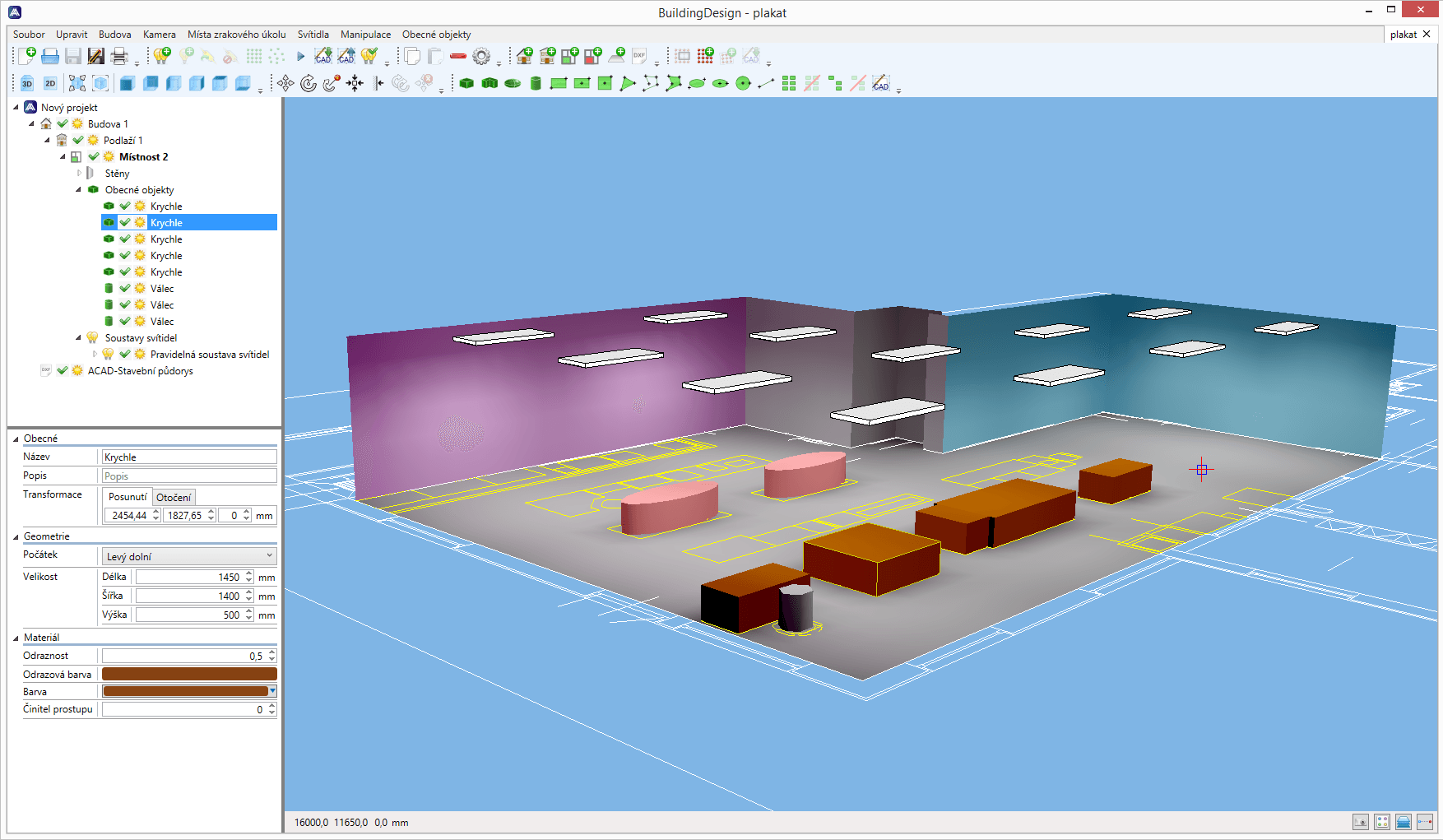Open the Svítidla menu
Image resolution: width=1443 pixels, height=840 pixels.
pyautogui.click(x=313, y=35)
